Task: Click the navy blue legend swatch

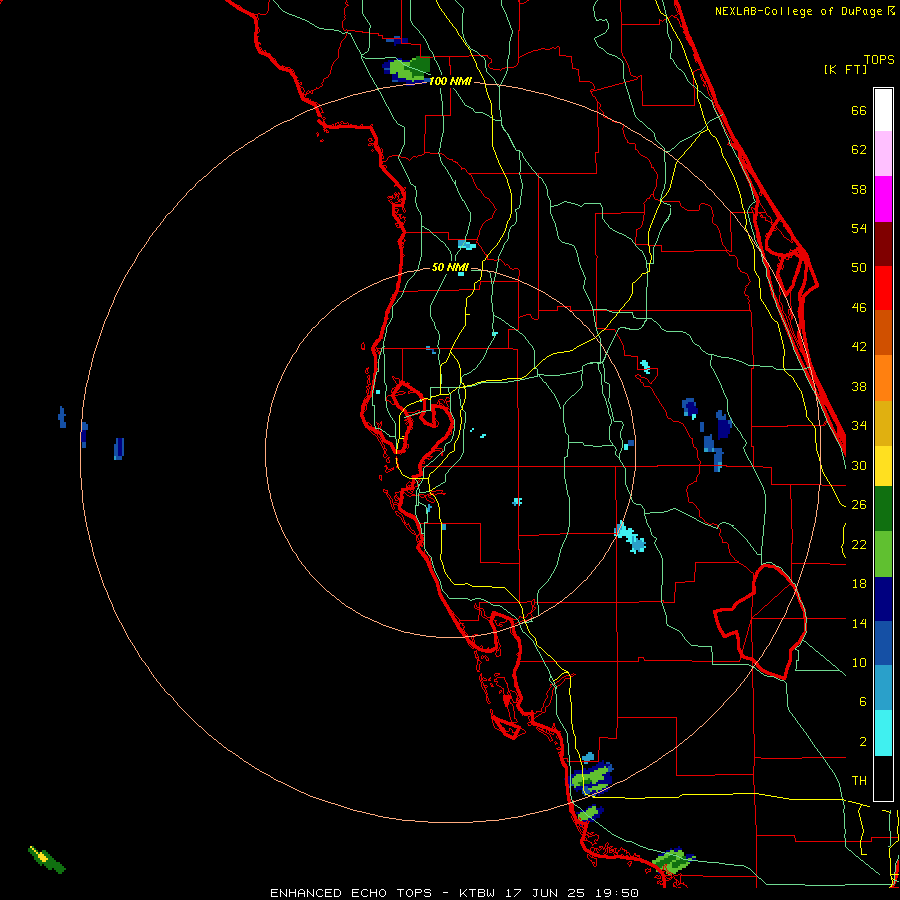Action: click(883, 599)
